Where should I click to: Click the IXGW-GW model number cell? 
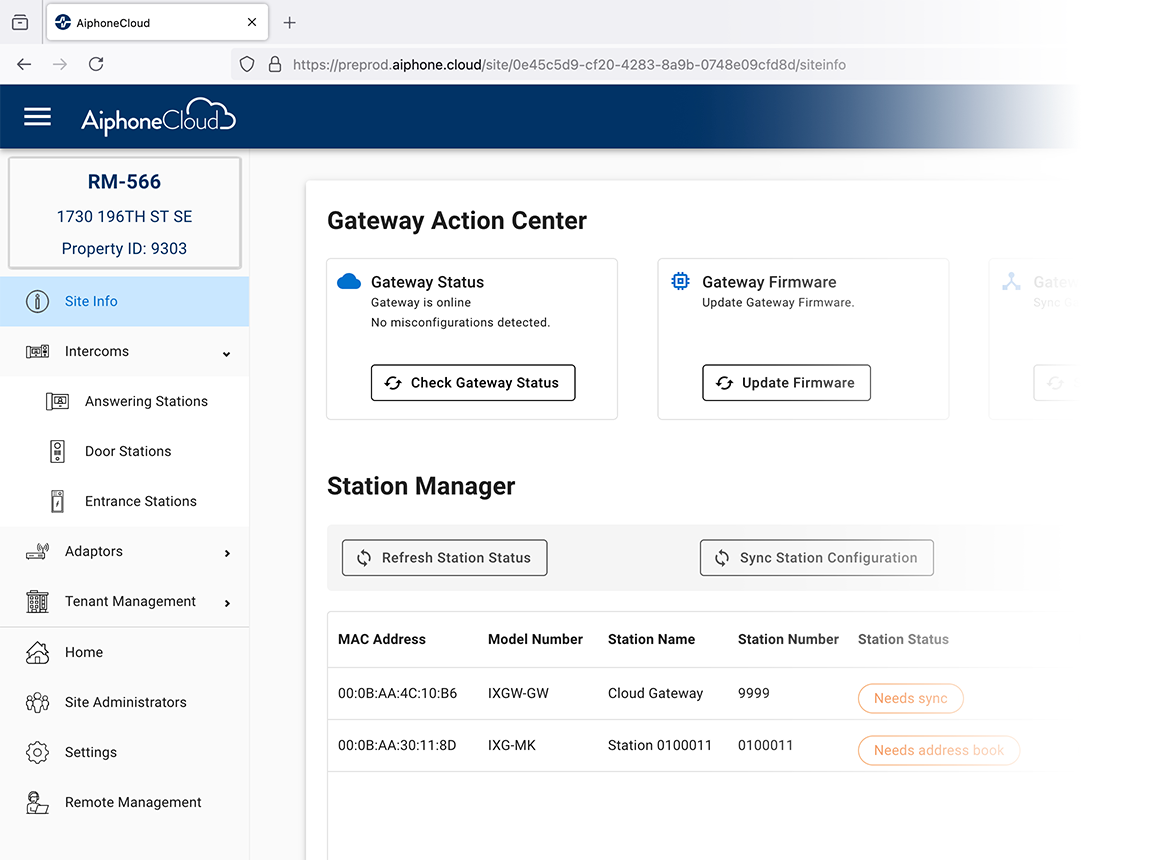[x=518, y=693]
